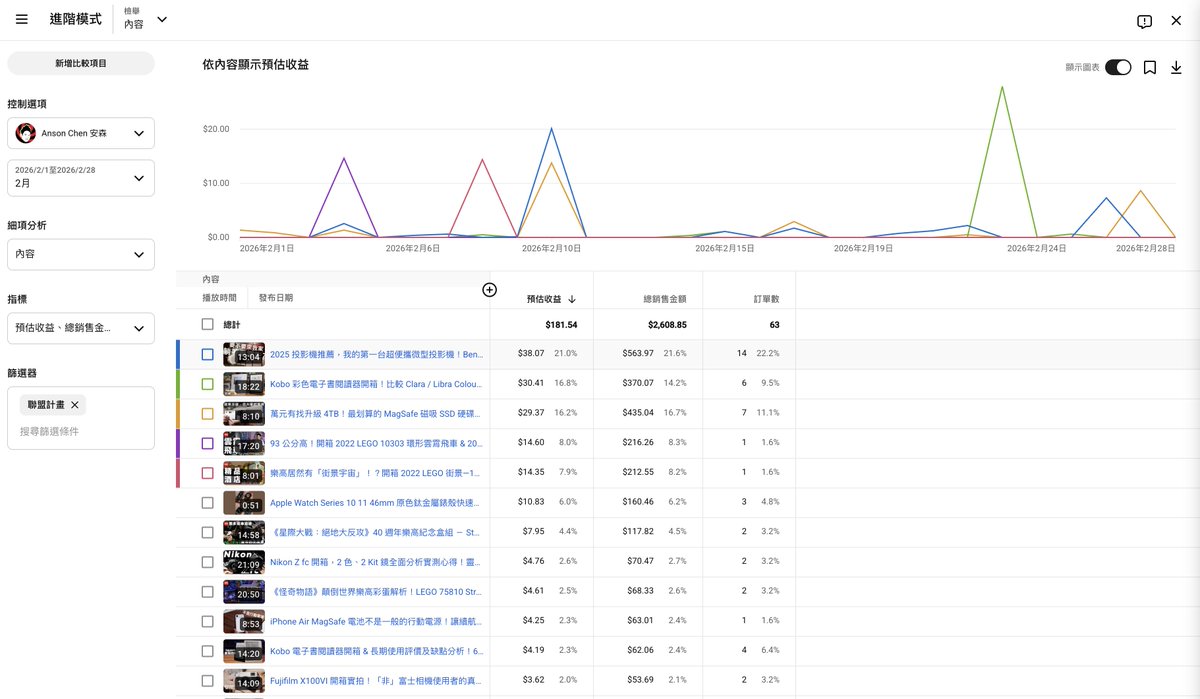Click the 0:51 Apple Watch thumbnail
Viewport: 1200px width, 699px height.
click(x=244, y=503)
